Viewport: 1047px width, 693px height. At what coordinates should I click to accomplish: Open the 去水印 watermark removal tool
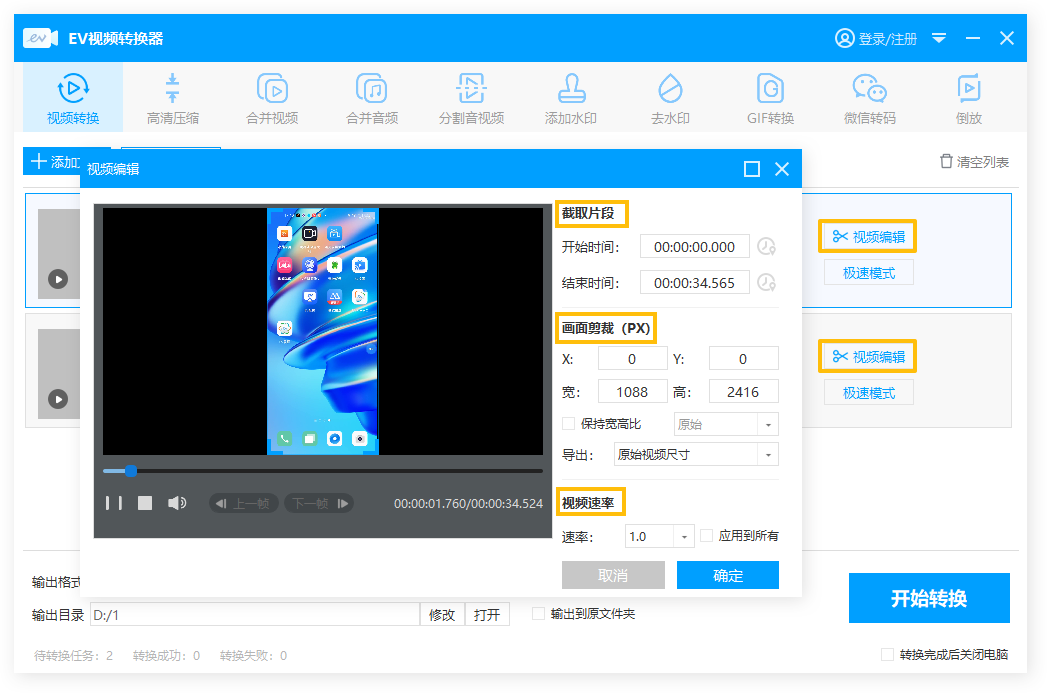pos(670,98)
